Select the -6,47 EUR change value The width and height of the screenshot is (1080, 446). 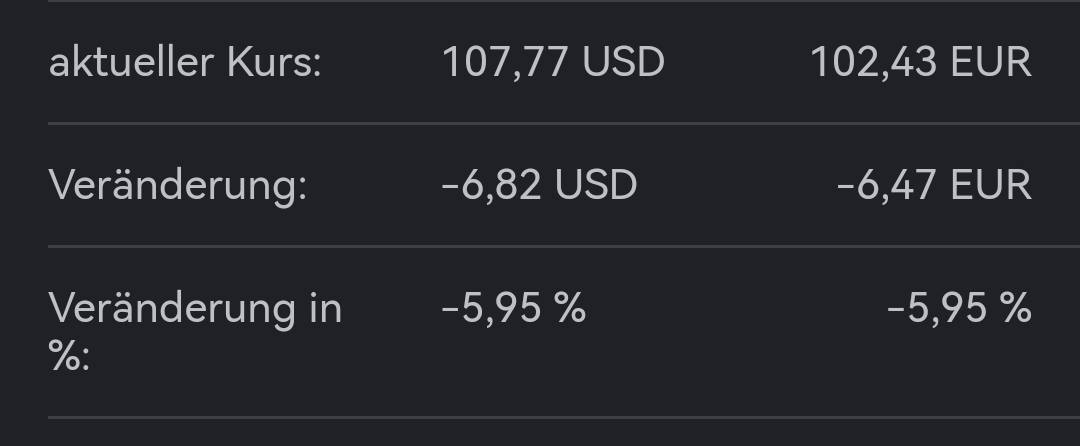(934, 186)
